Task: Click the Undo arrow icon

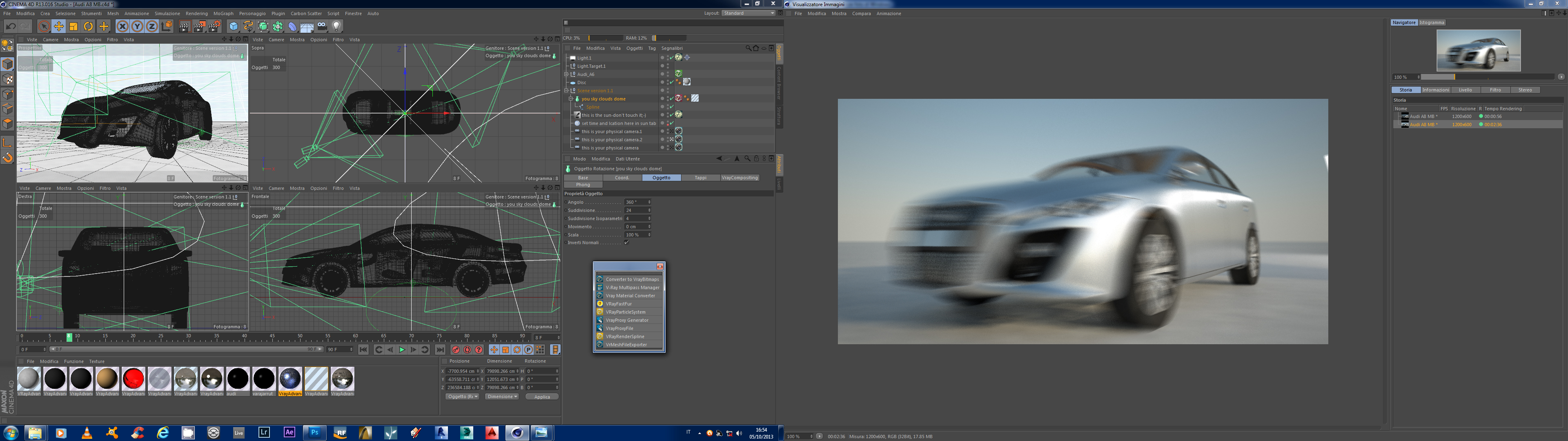Action: tap(11, 26)
